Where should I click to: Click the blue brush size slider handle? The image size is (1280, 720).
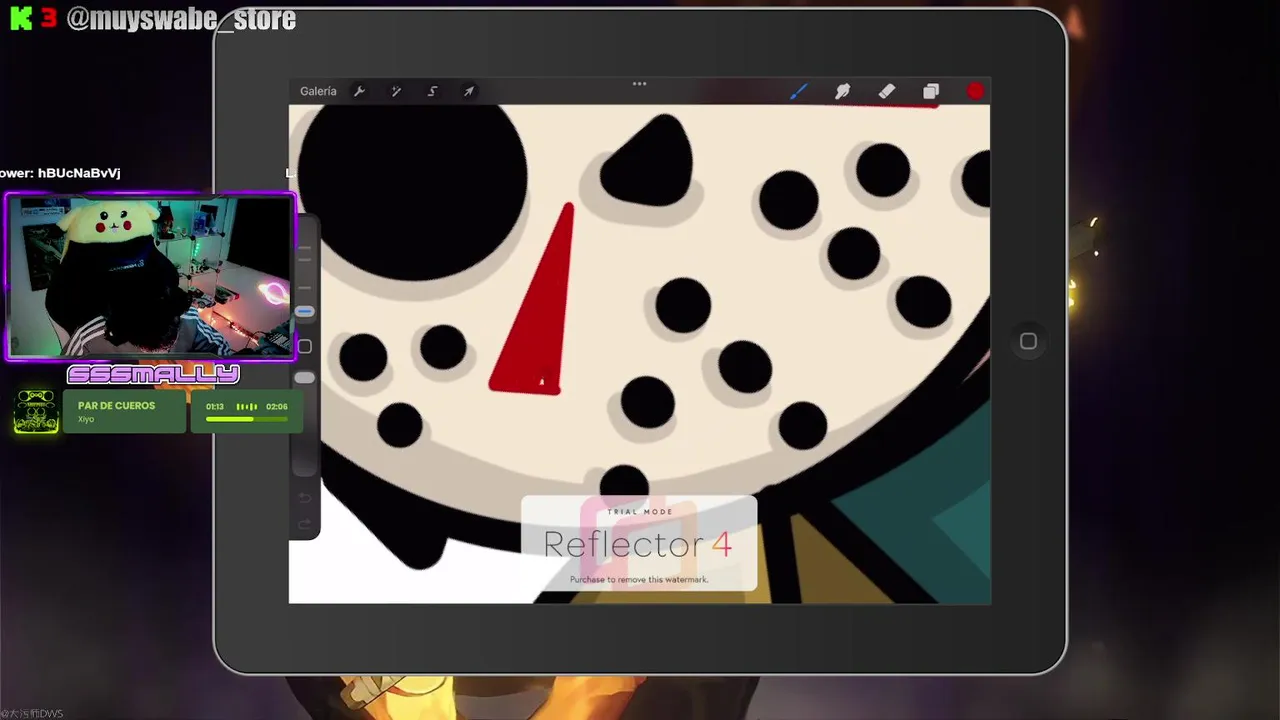coord(304,311)
